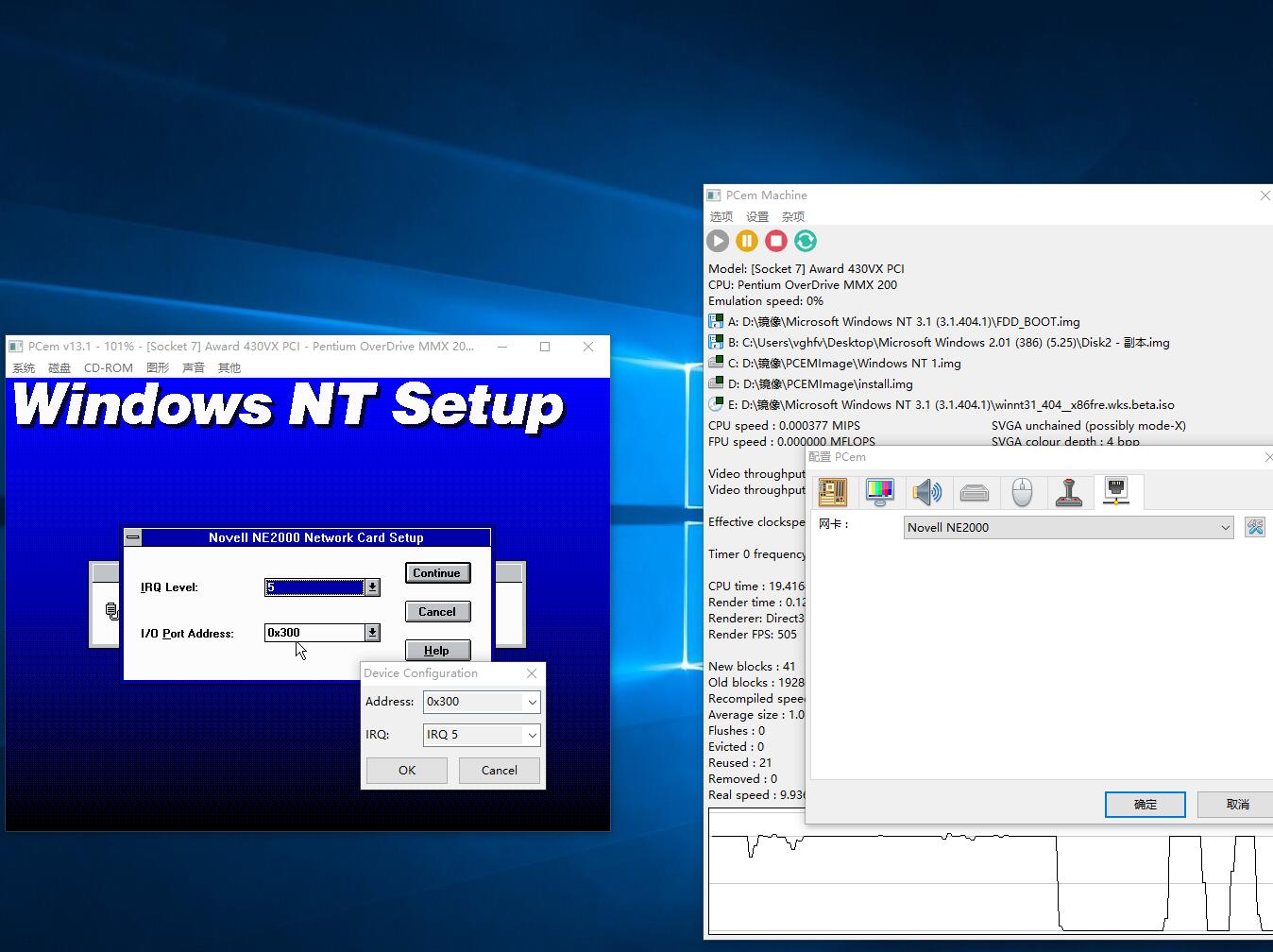Click hard disk C: drive icon
Image resolution: width=1273 pixels, height=952 pixels.
point(716,363)
